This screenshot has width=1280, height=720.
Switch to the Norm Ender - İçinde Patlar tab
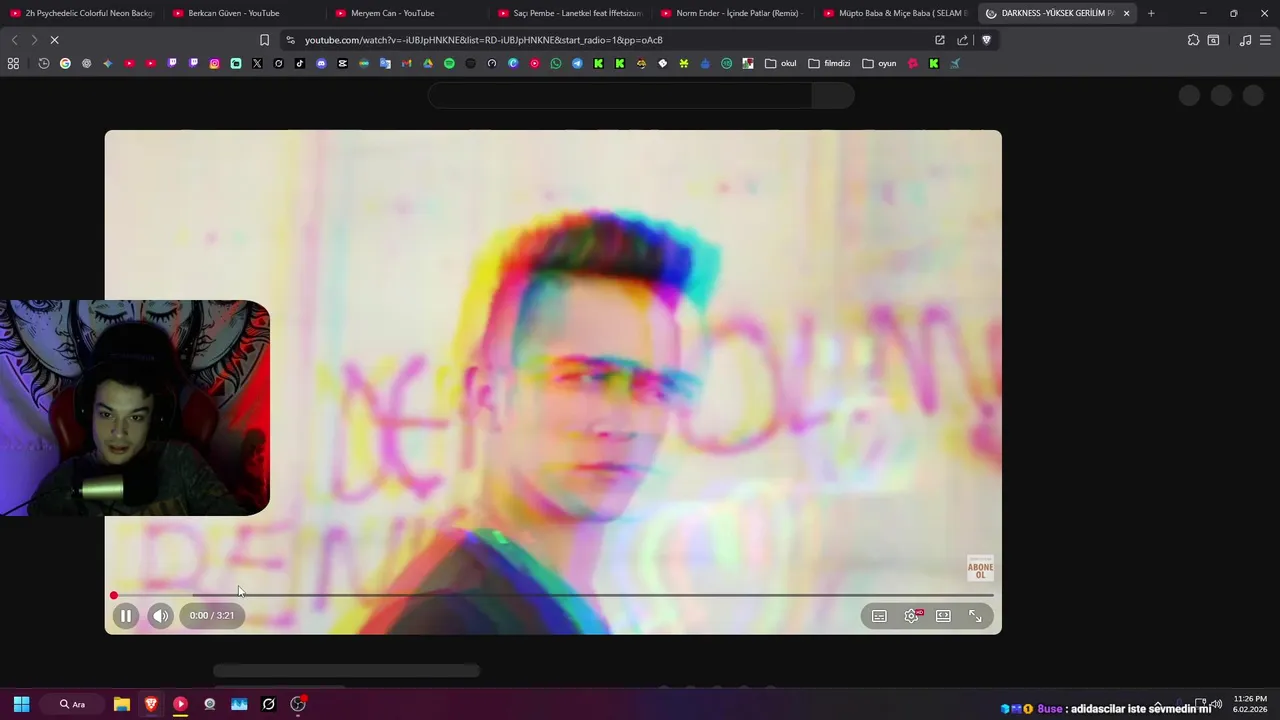pyautogui.click(x=733, y=13)
